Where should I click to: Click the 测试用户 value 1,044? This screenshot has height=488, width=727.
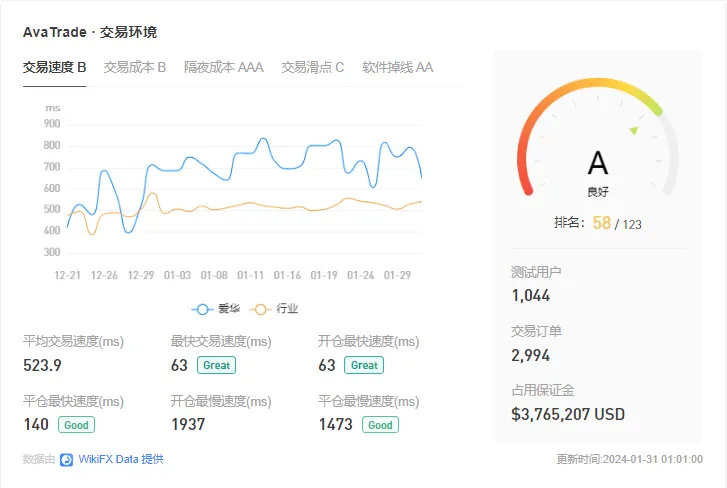click(531, 296)
